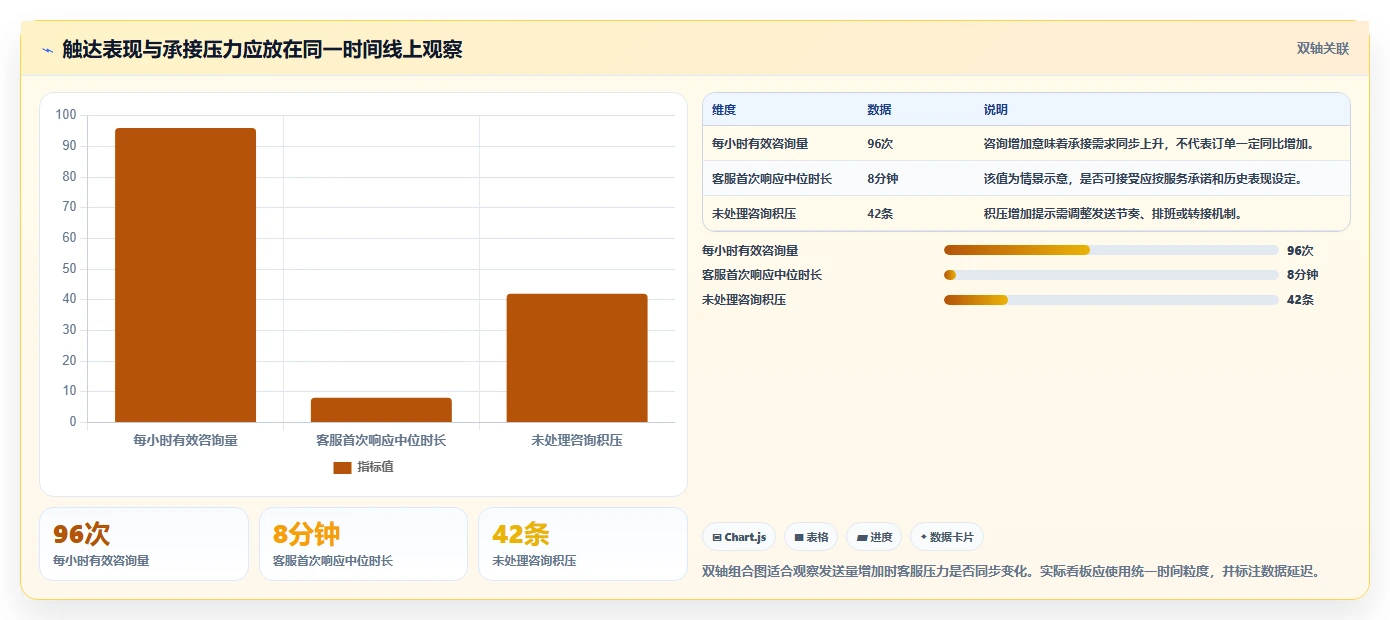Click the 96次 value after progress bar

1300,251
